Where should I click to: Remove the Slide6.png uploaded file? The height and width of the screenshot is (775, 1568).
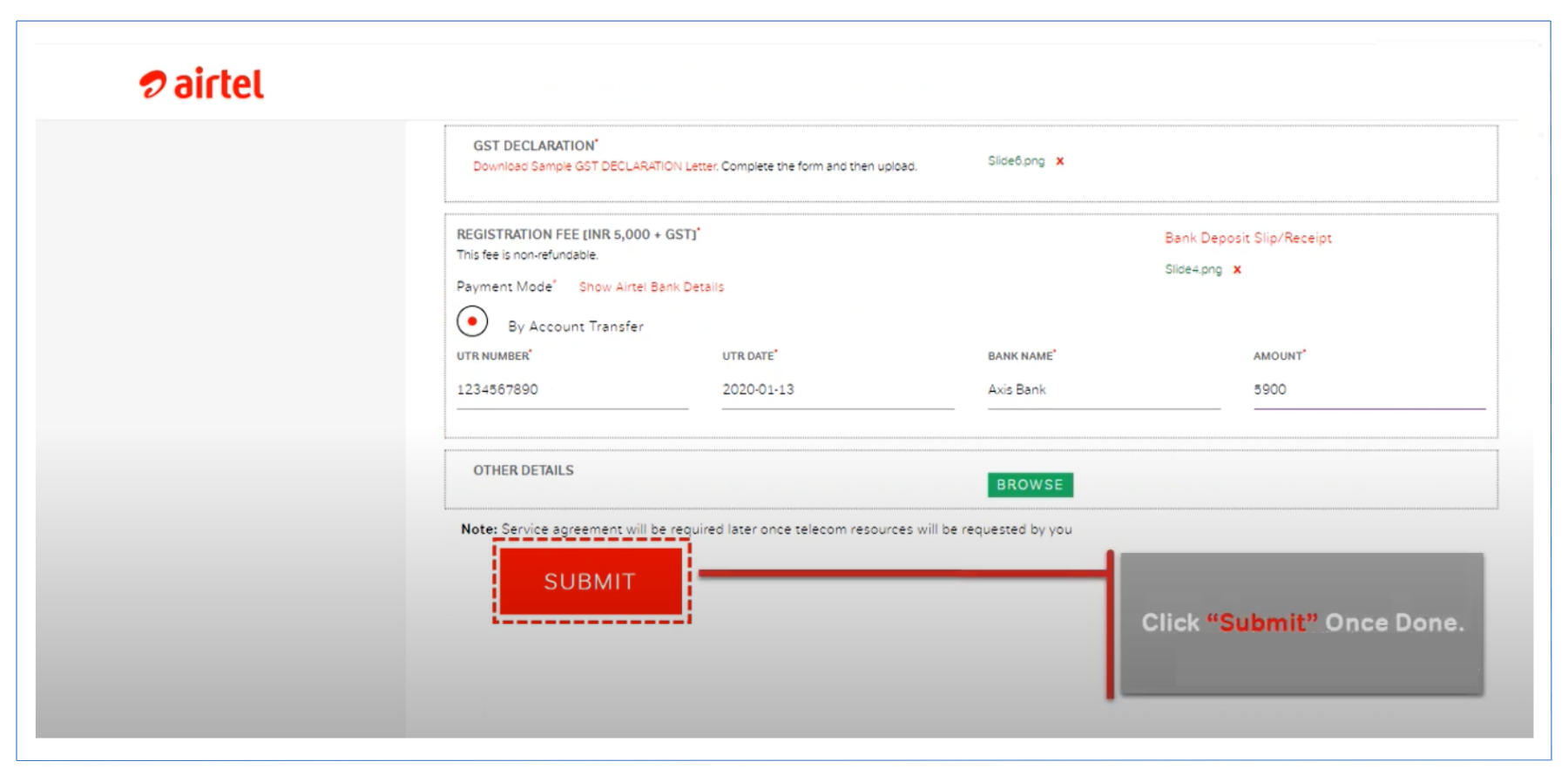[x=1060, y=161]
